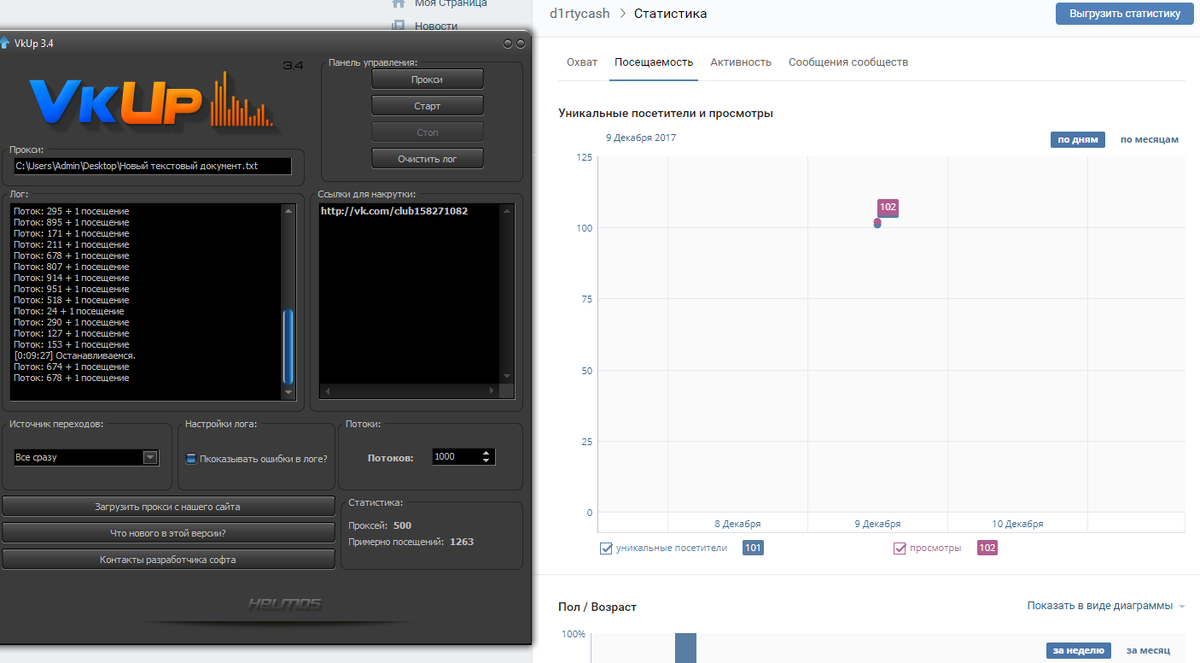
Task: Click the Потоков value field showing 1000
Action: 456,457
